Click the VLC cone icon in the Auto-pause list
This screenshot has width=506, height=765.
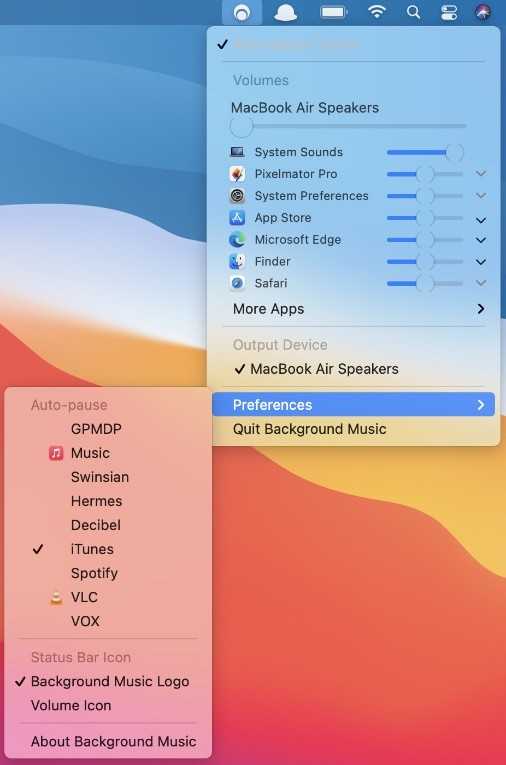click(56, 597)
